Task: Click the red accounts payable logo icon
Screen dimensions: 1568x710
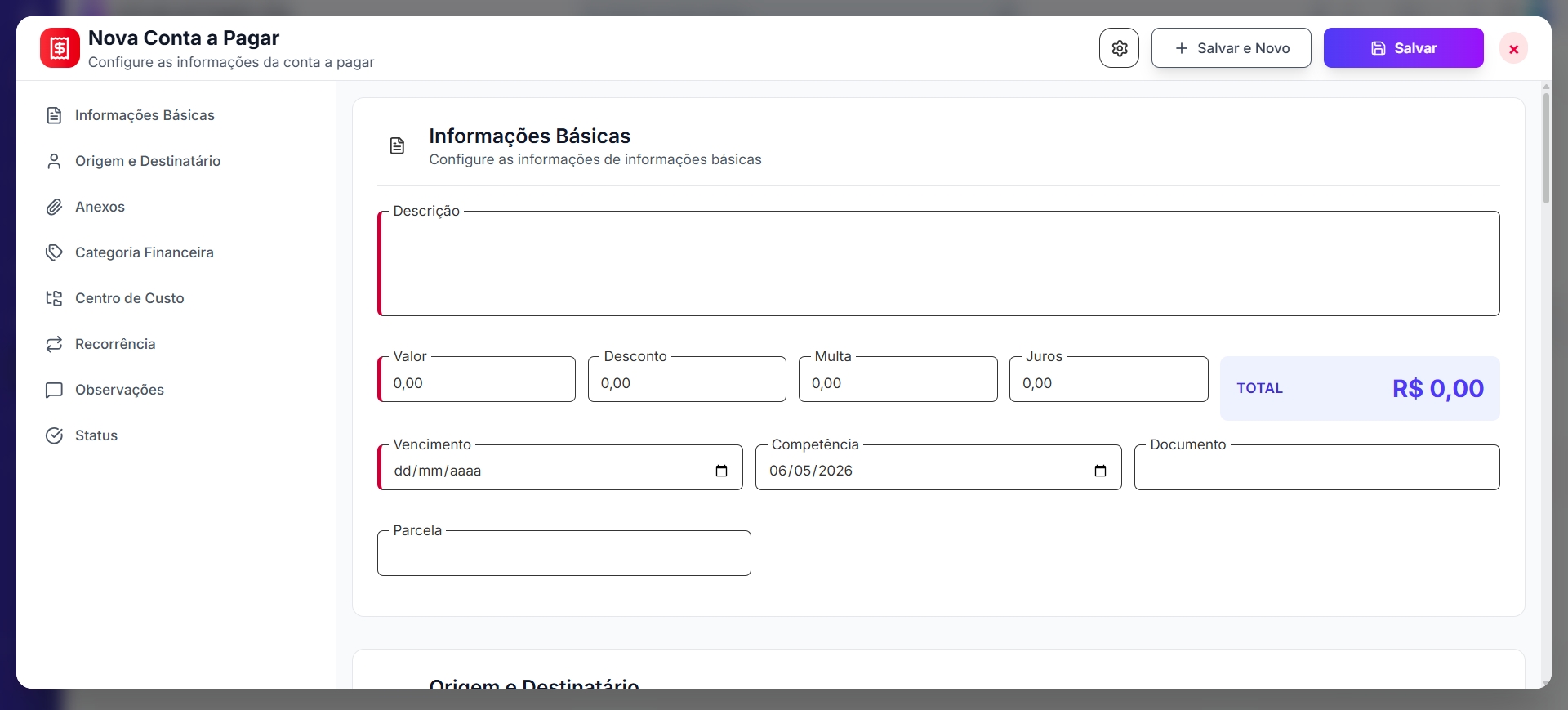Action: [x=60, y=48]
